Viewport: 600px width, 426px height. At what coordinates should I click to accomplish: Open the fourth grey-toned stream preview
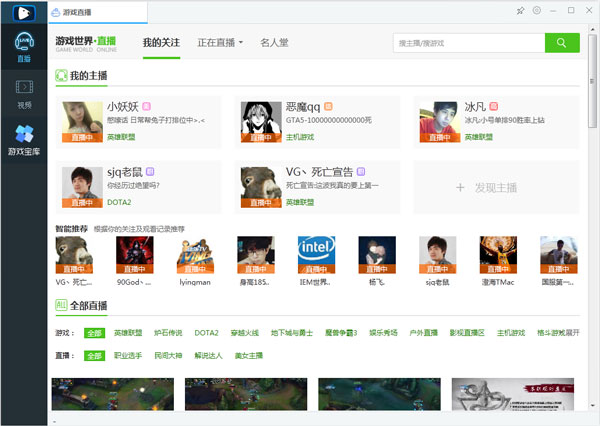click(513, 394)
